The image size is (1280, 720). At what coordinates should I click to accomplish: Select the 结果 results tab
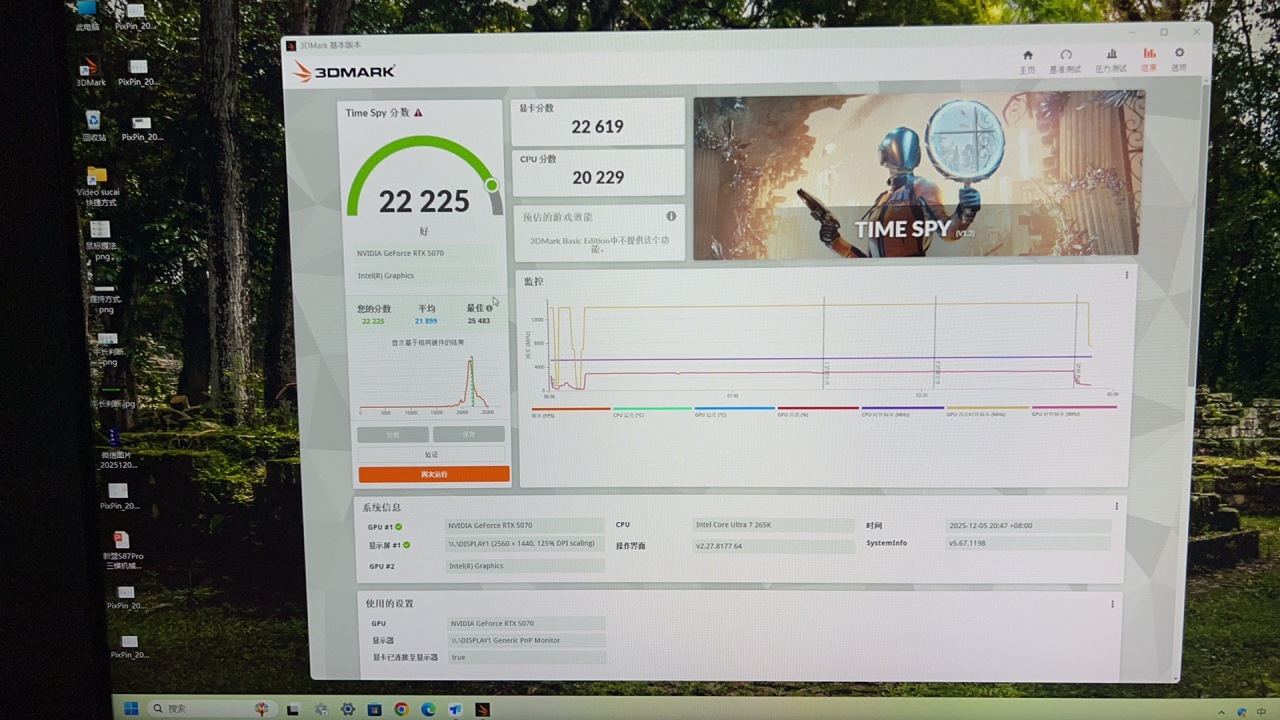[1149, 60]
